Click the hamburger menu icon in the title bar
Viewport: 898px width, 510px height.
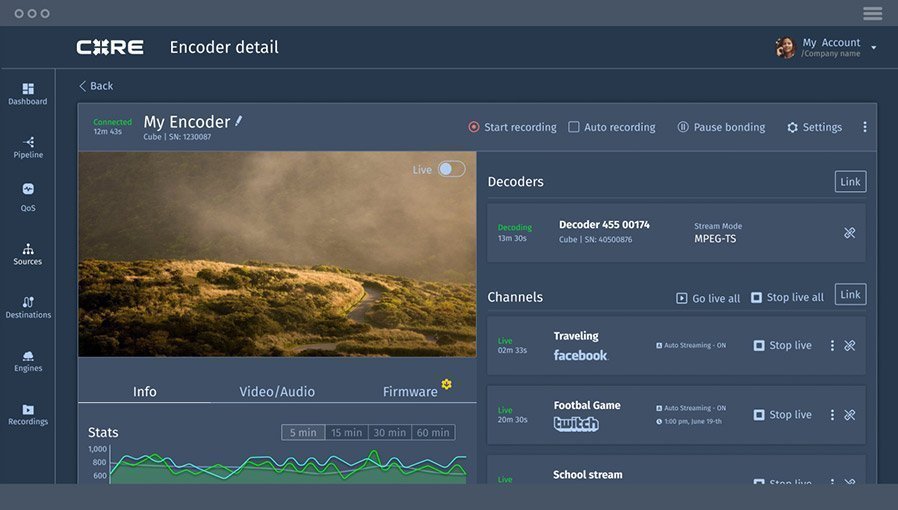872,13
